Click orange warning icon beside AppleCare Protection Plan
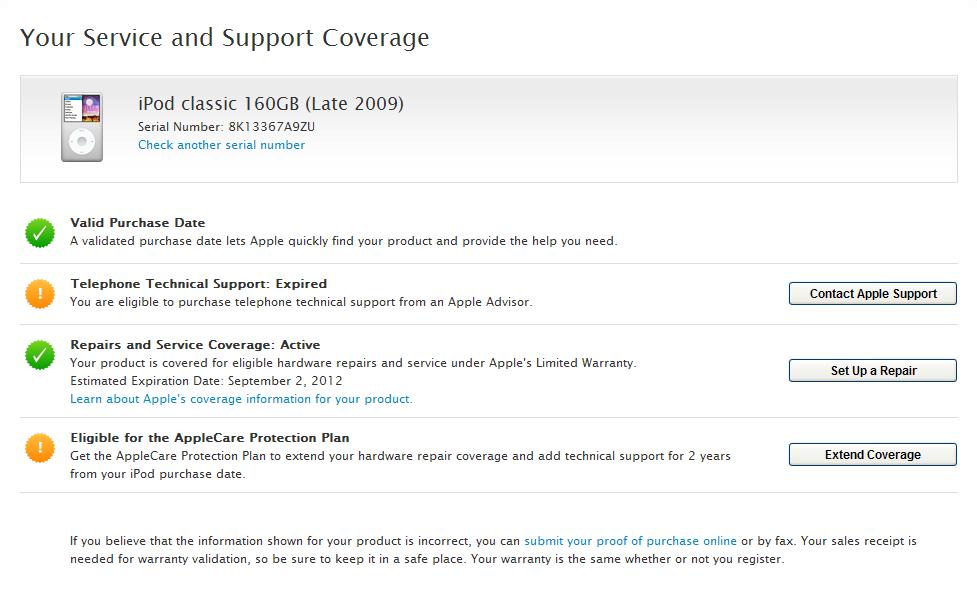Screen dimensions: 977x596 click(x=40, y=448)
